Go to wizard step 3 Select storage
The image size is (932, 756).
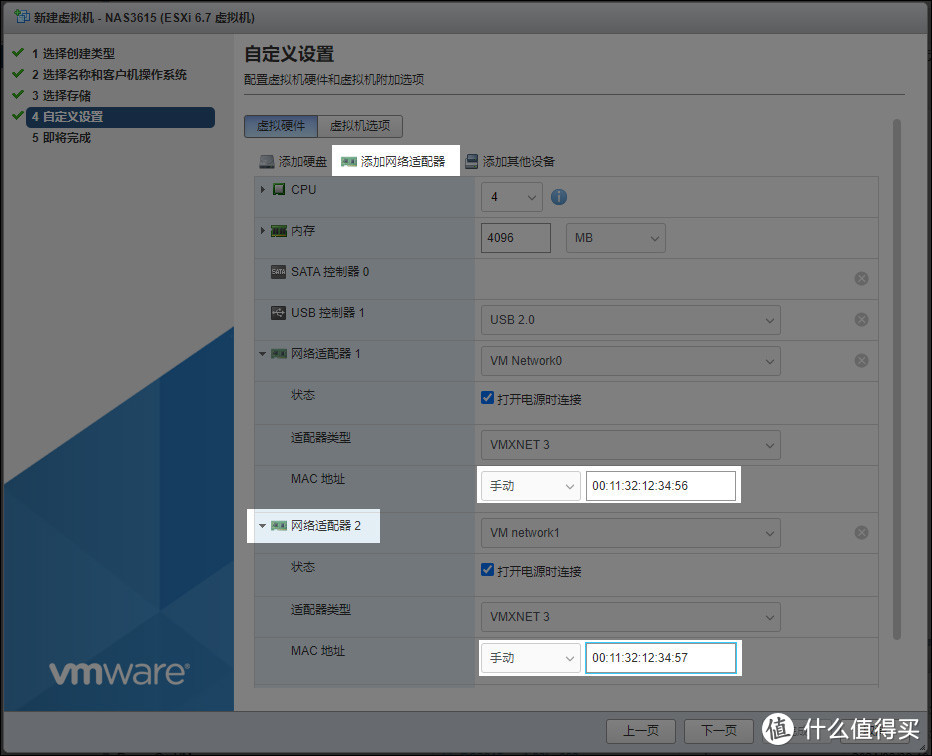[66, 96]
